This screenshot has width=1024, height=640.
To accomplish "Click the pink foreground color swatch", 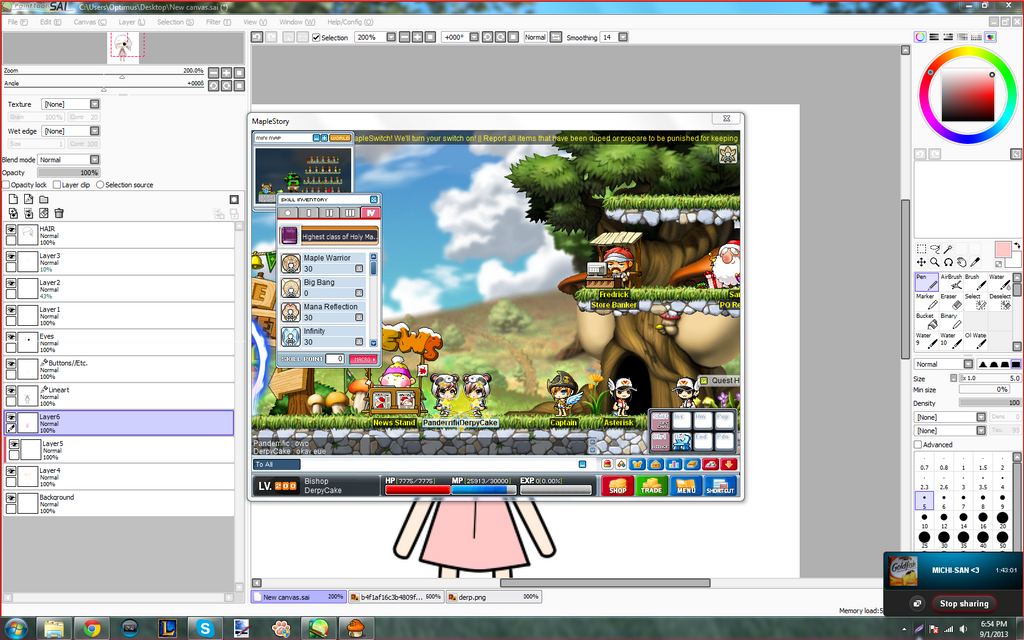I will (x=1002, y=249).
